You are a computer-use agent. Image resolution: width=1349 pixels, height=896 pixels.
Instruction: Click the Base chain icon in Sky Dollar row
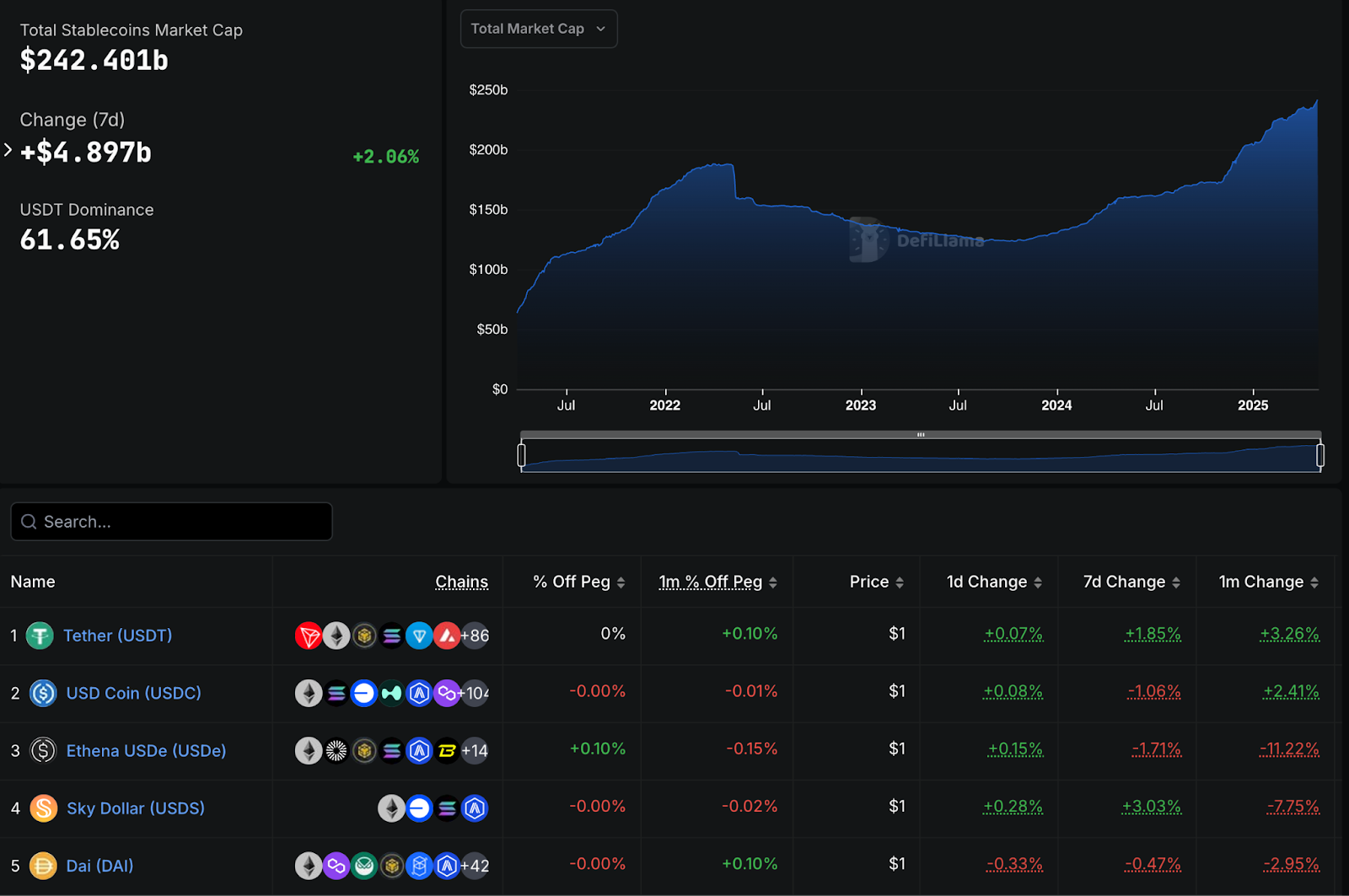click(419, 808)
